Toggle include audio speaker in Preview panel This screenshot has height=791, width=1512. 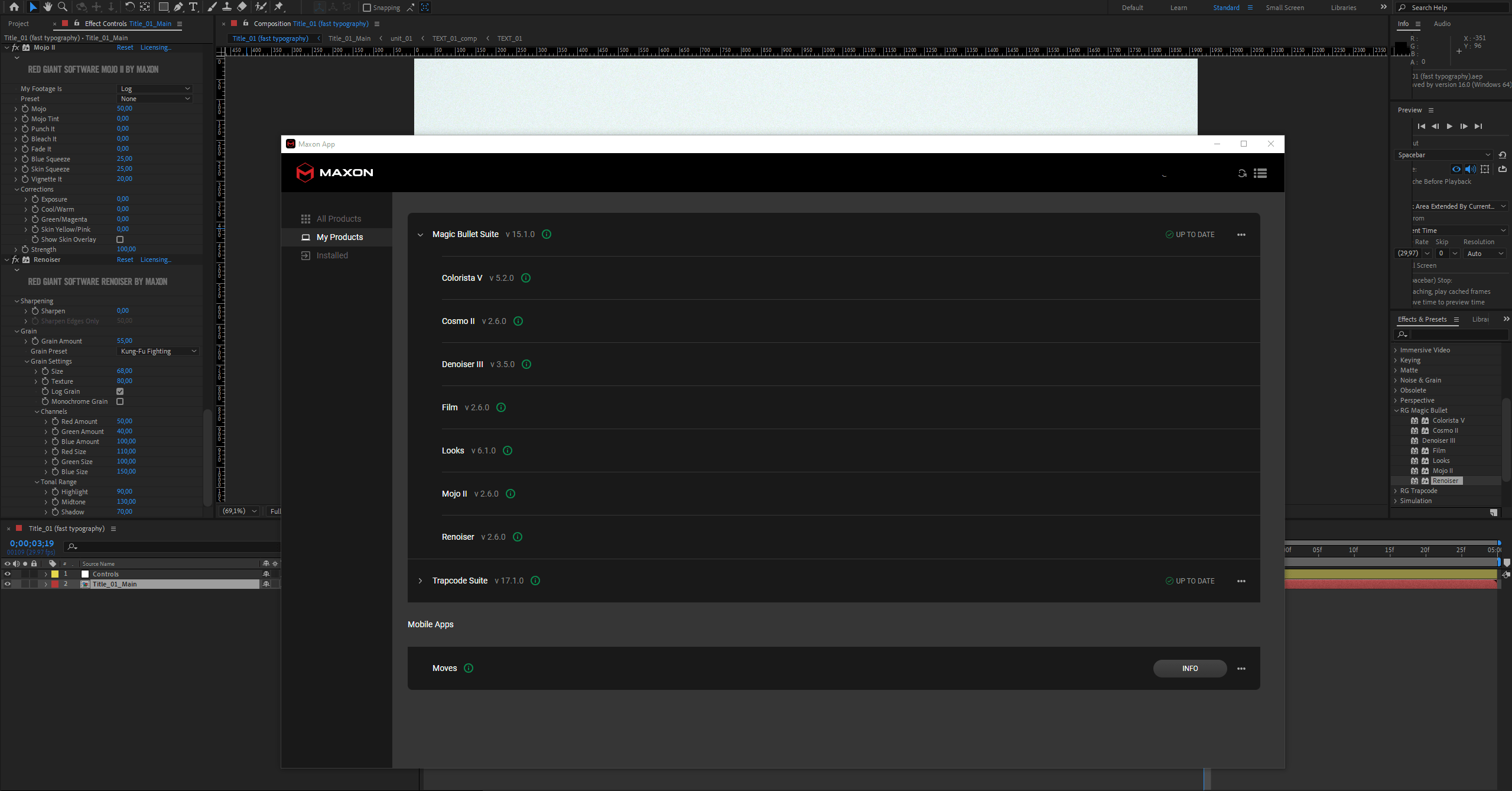point(1470,169)
